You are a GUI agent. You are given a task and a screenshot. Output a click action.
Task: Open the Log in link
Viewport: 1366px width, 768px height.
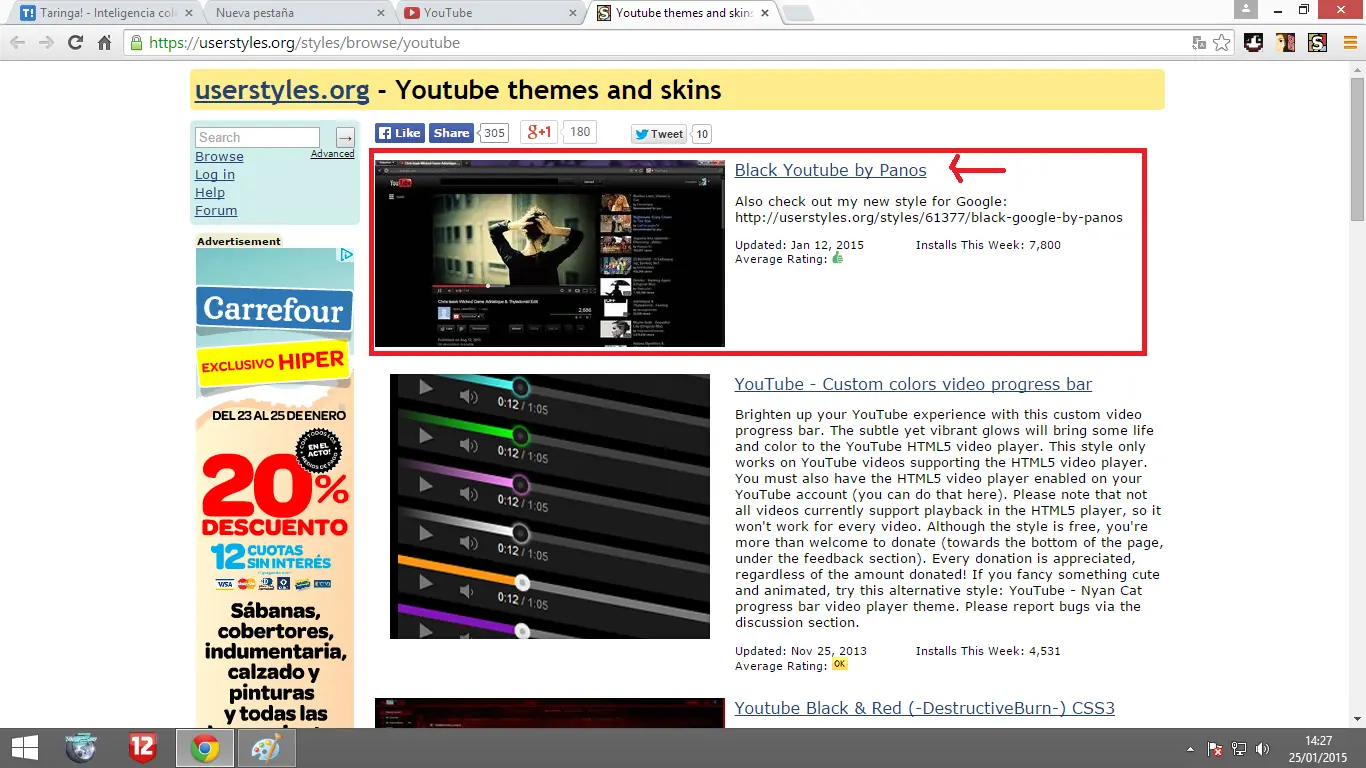[215, 175]
